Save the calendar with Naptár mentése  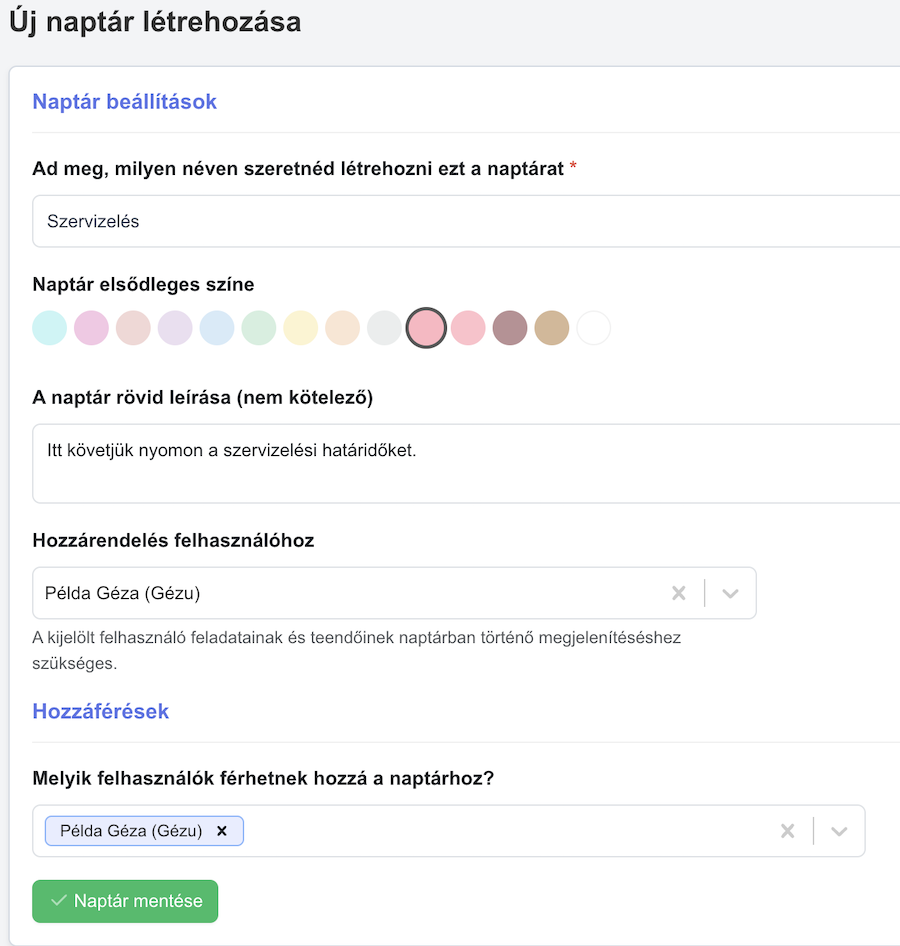[x=125, y=901]
